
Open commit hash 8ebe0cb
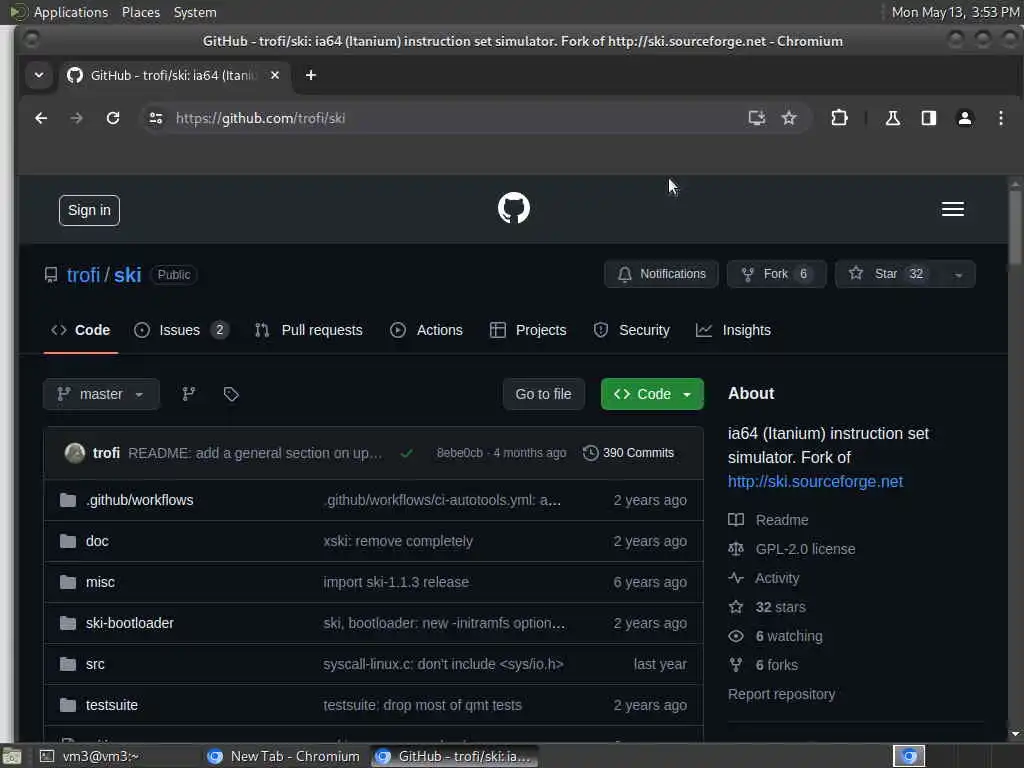pos(460,453)
